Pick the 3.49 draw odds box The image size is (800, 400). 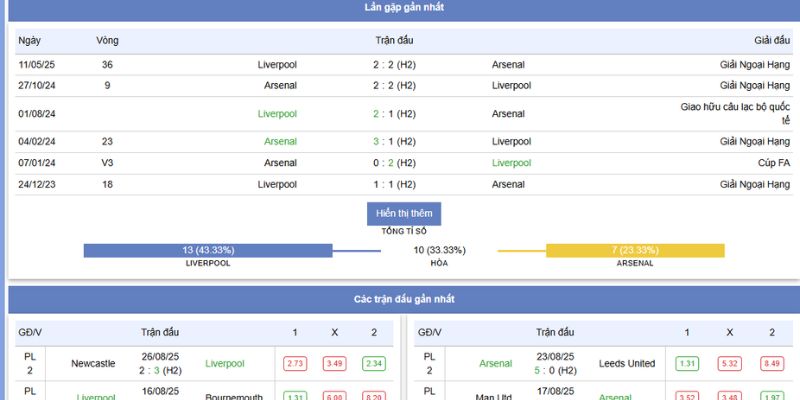pos(333,364)
